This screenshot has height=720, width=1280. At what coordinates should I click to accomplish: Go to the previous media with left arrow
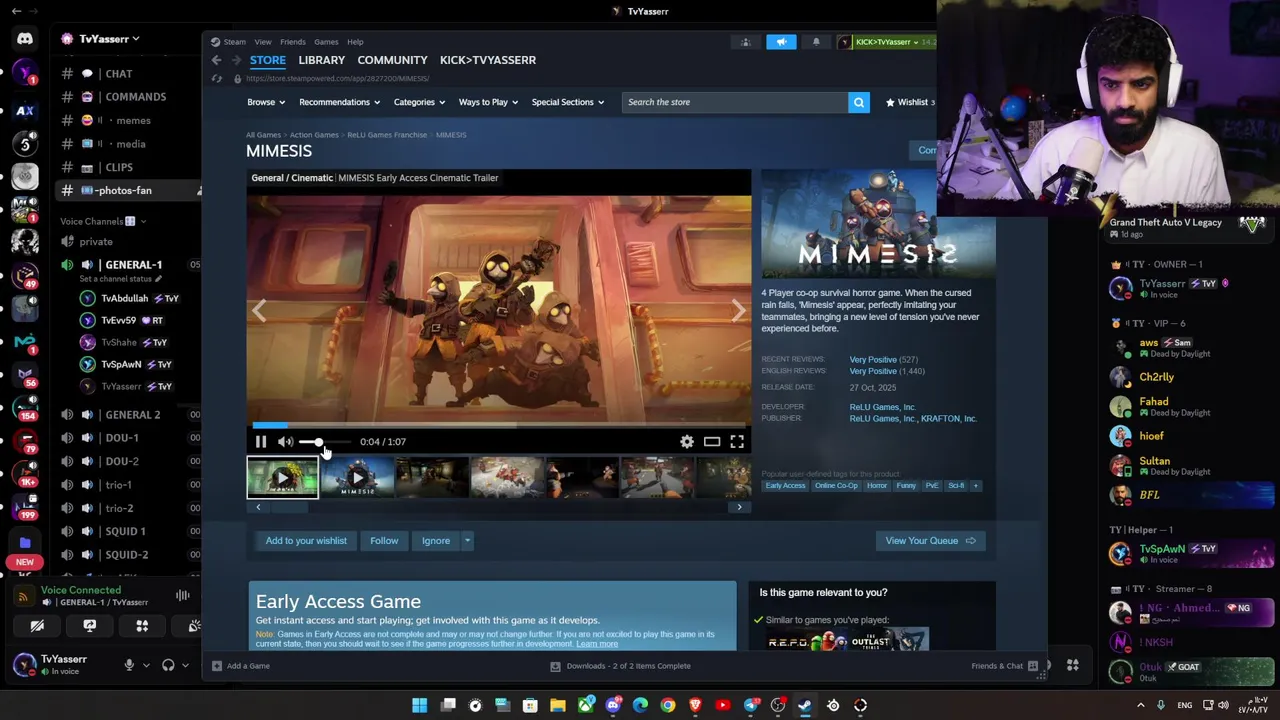pyautogui.click(x=260, y=311)
